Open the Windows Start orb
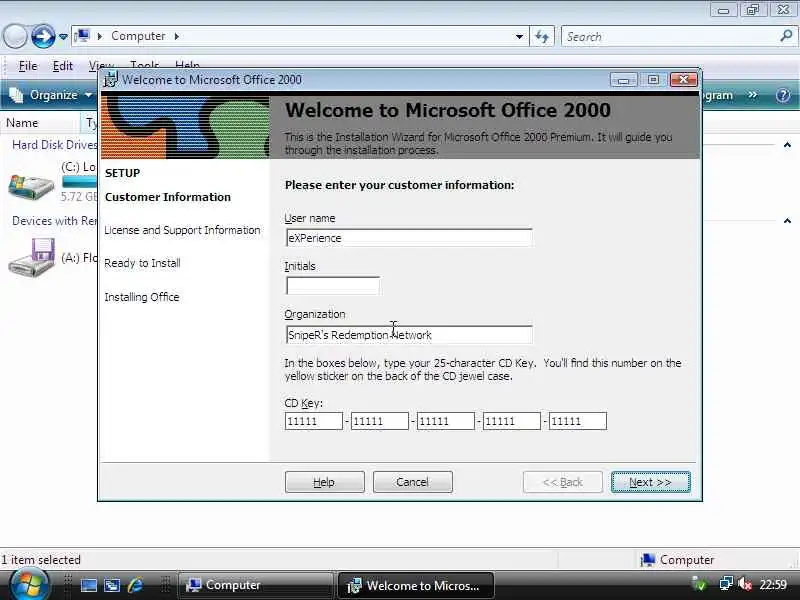The height and width of the screenshot is (600, 800). [x=29, y=584]
